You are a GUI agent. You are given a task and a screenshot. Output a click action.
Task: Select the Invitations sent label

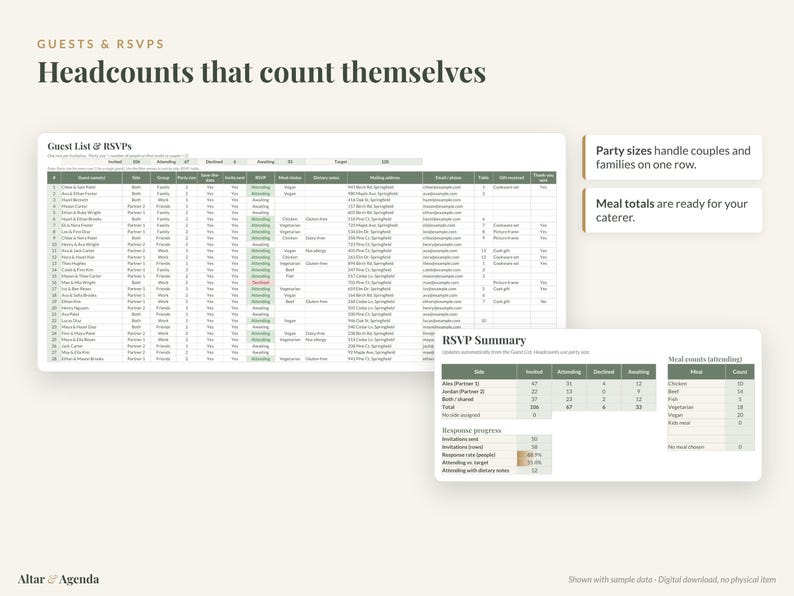pos(460,439)
